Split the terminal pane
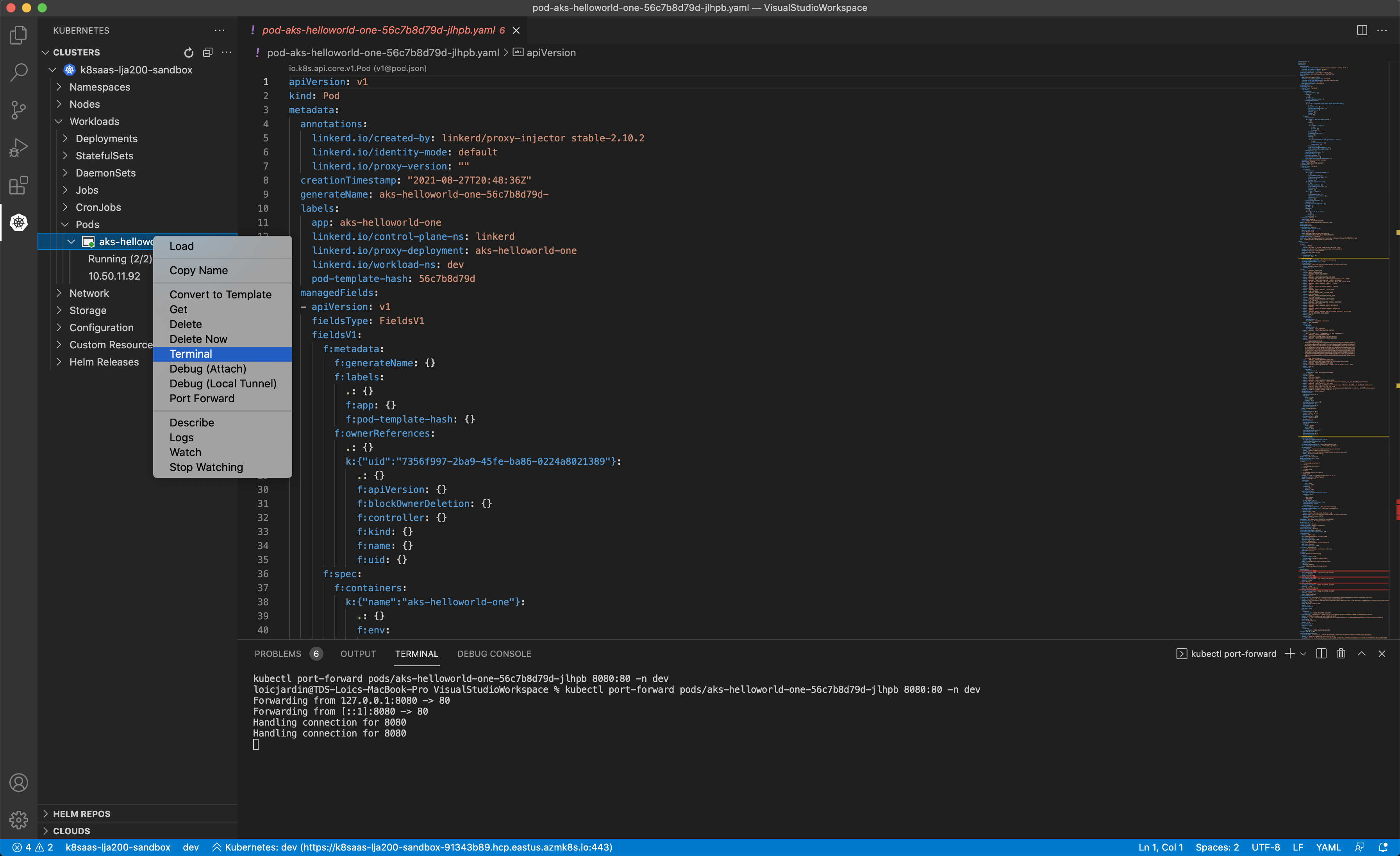 pos(1321,654)
